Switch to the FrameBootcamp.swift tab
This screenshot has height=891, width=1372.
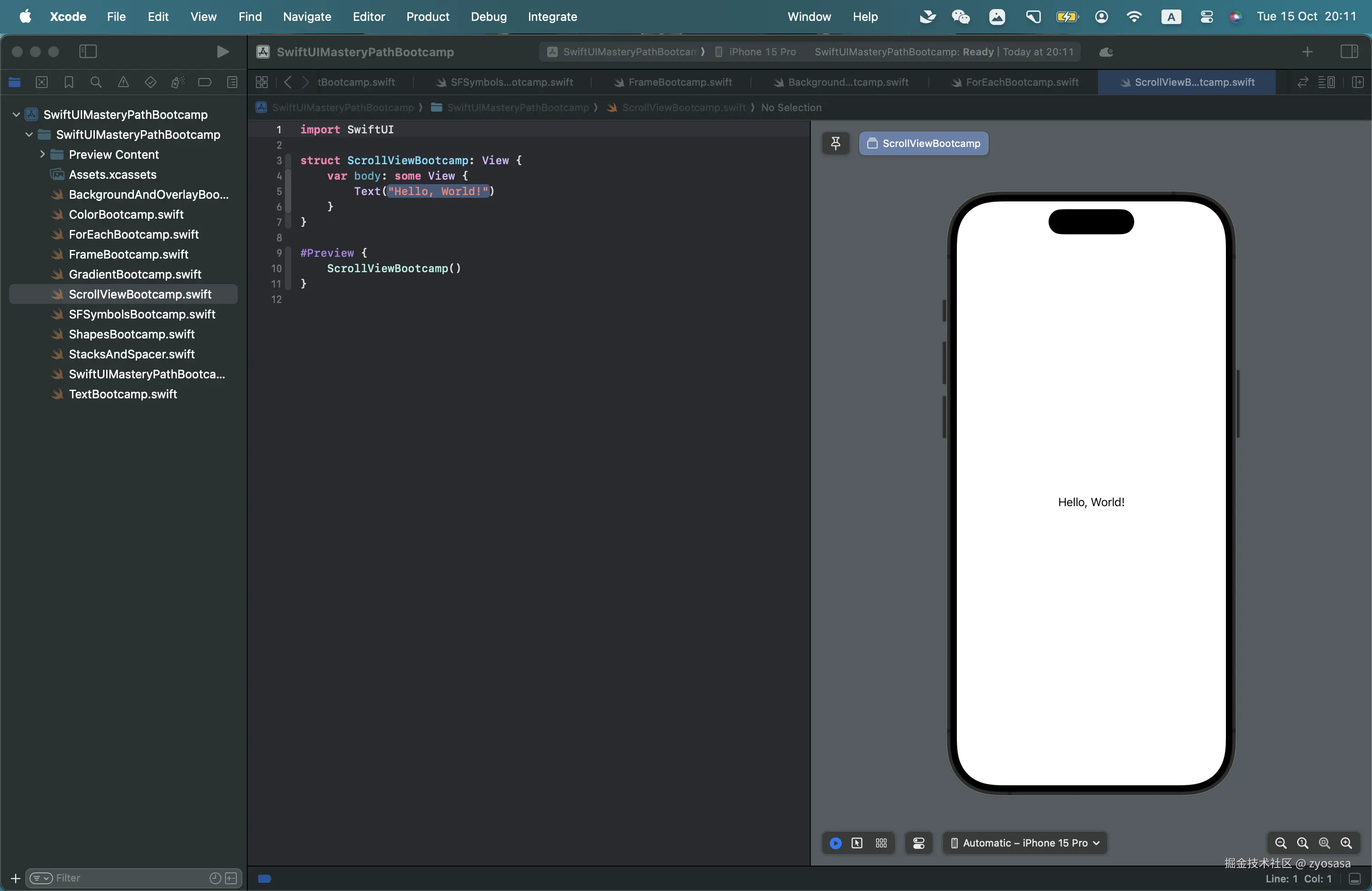(x=680, y=83)
